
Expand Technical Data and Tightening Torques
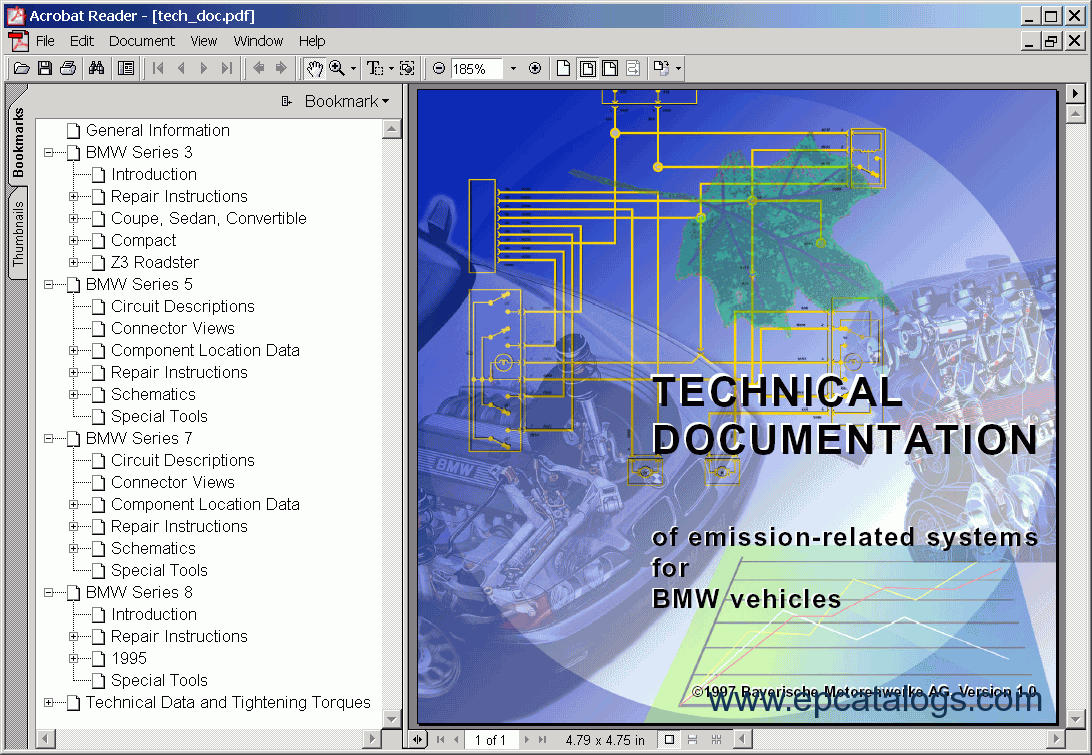(x=49, y=703)
